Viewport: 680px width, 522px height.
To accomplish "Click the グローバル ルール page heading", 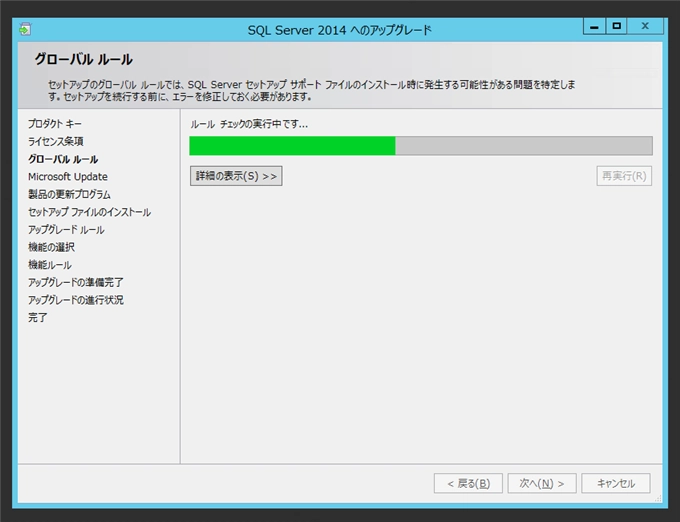I will pos(83,59).
